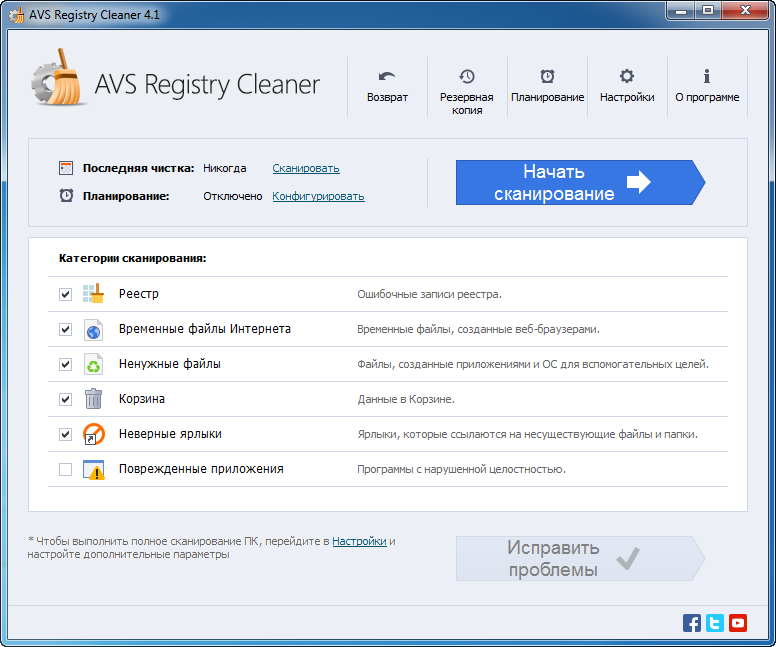Disable Временные файлы Интернета checkbox

coord(66,329)
